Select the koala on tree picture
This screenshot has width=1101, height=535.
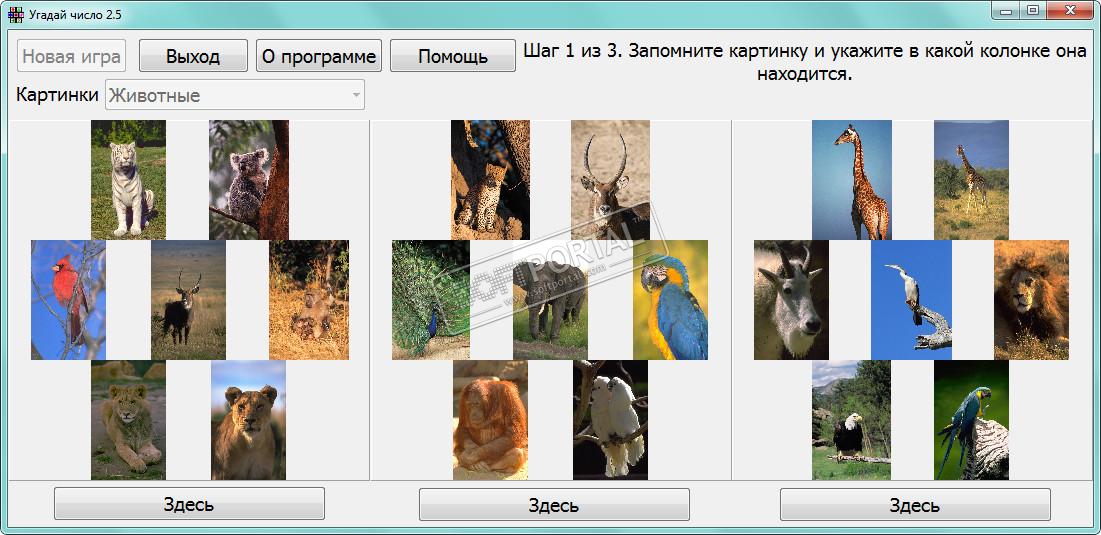[x=249, y=180]
